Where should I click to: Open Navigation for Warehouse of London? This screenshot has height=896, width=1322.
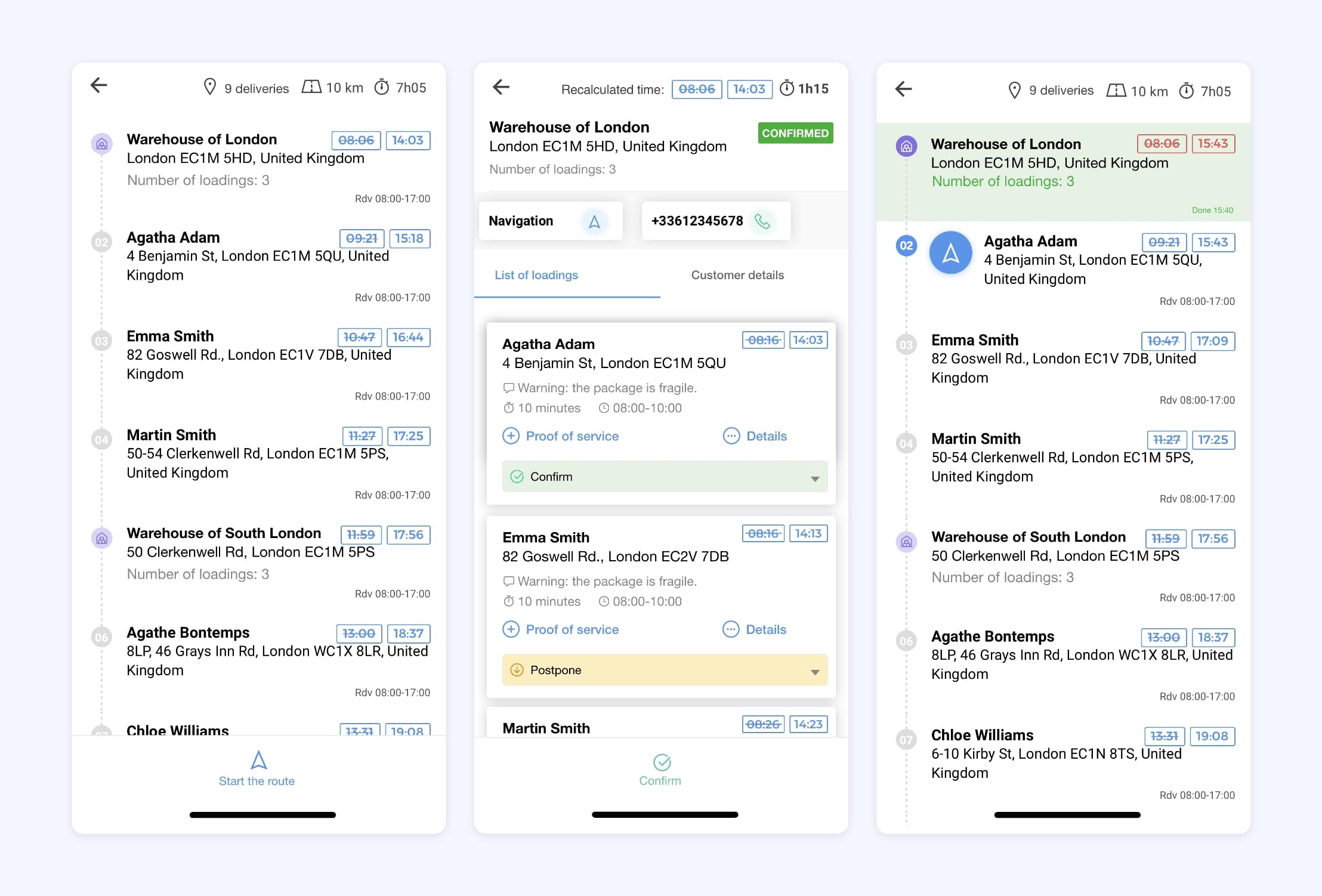(549, 221)
